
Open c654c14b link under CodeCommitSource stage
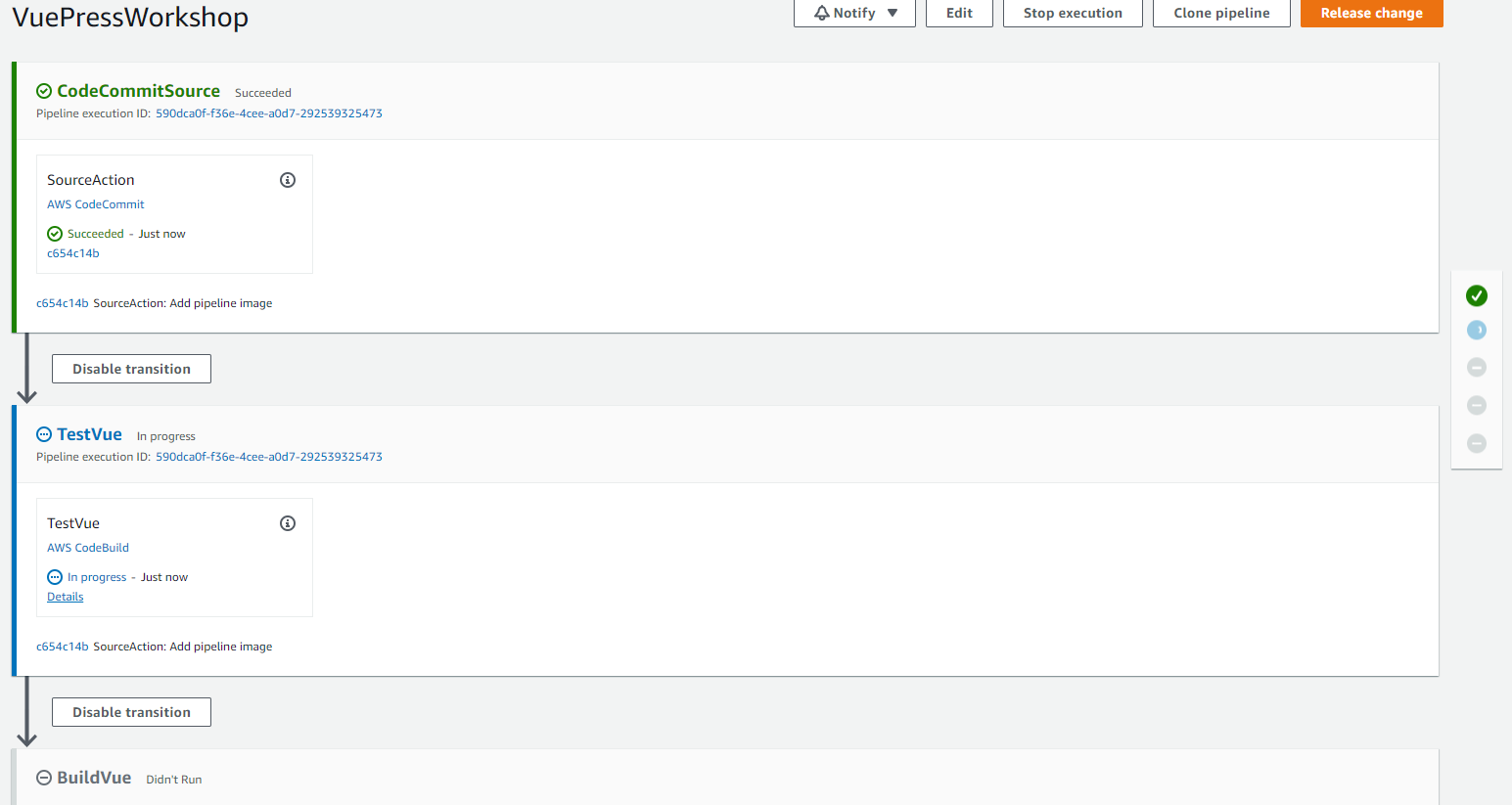click(x=63, y=303)
